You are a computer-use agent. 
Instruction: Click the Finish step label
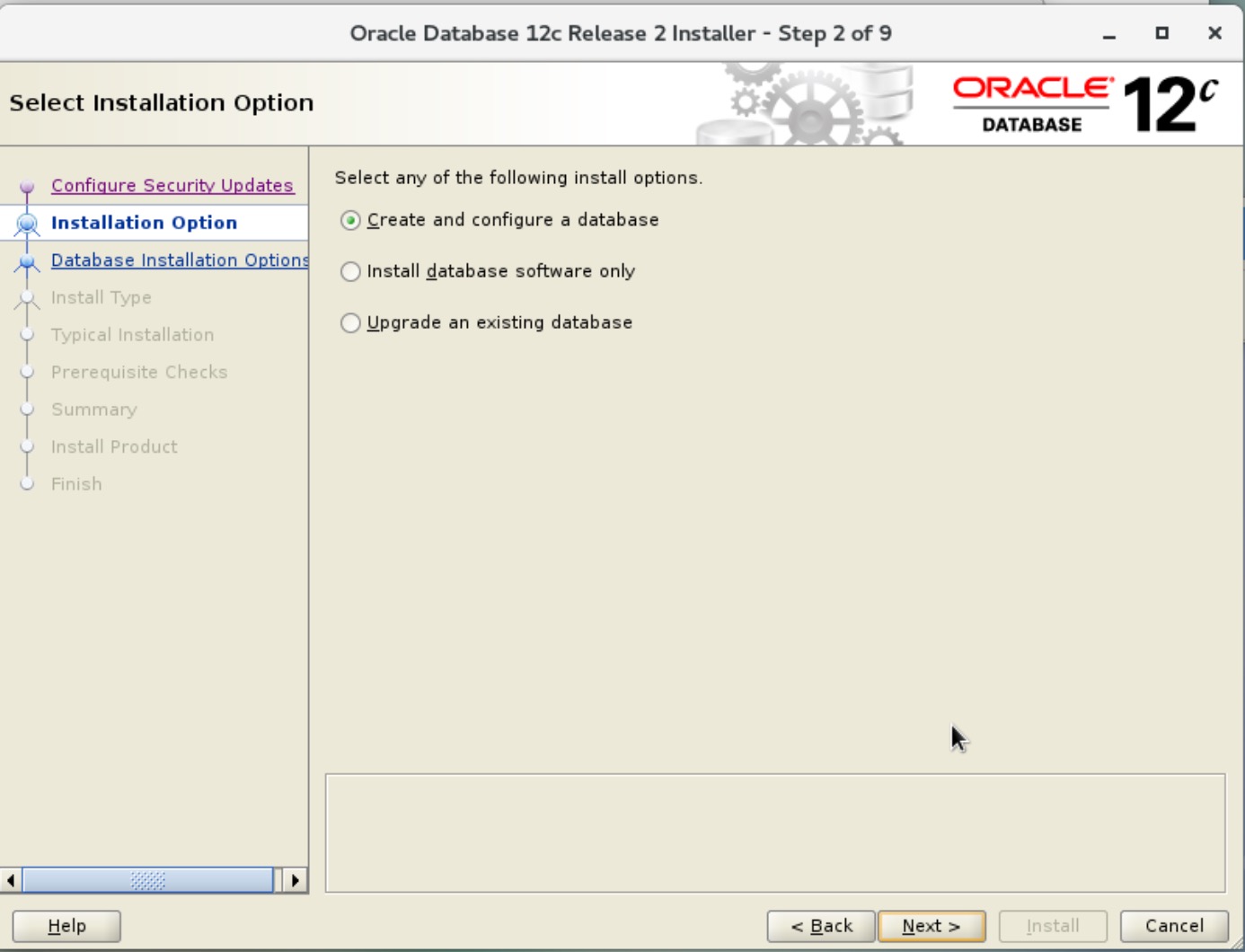[76, 484]
